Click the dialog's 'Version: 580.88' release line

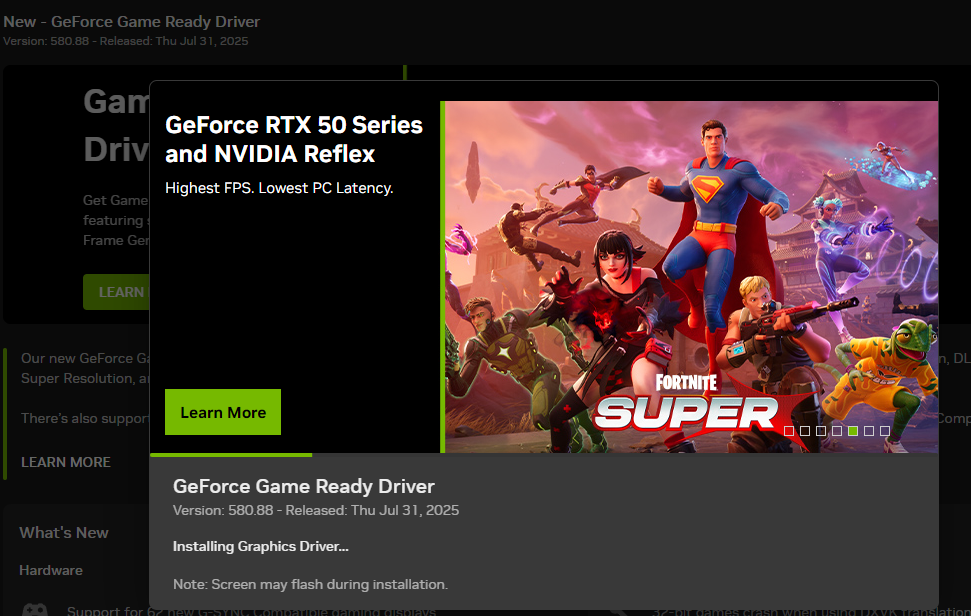tap(316, 511)
